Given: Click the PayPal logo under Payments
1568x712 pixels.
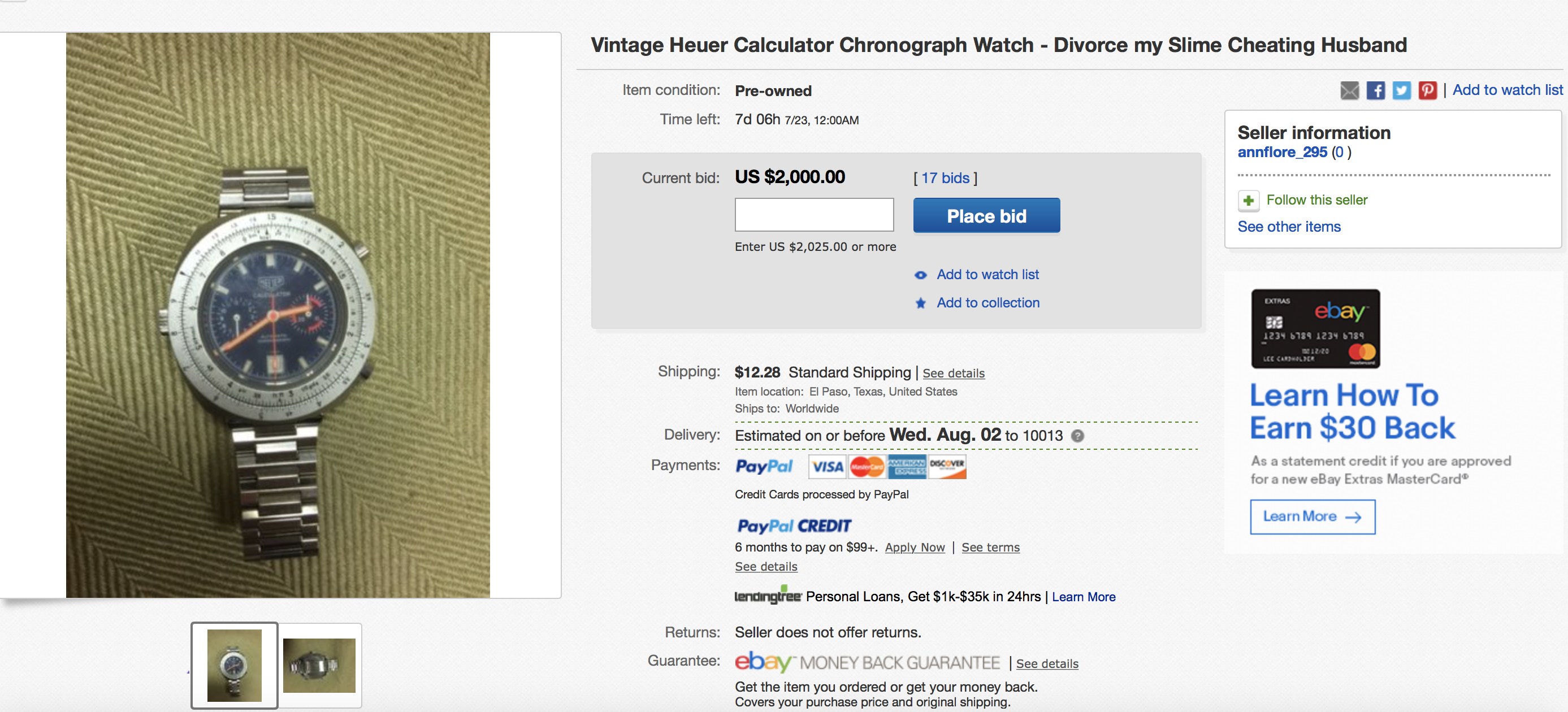Looking at the screenshot, I should (x=764, y=466).
